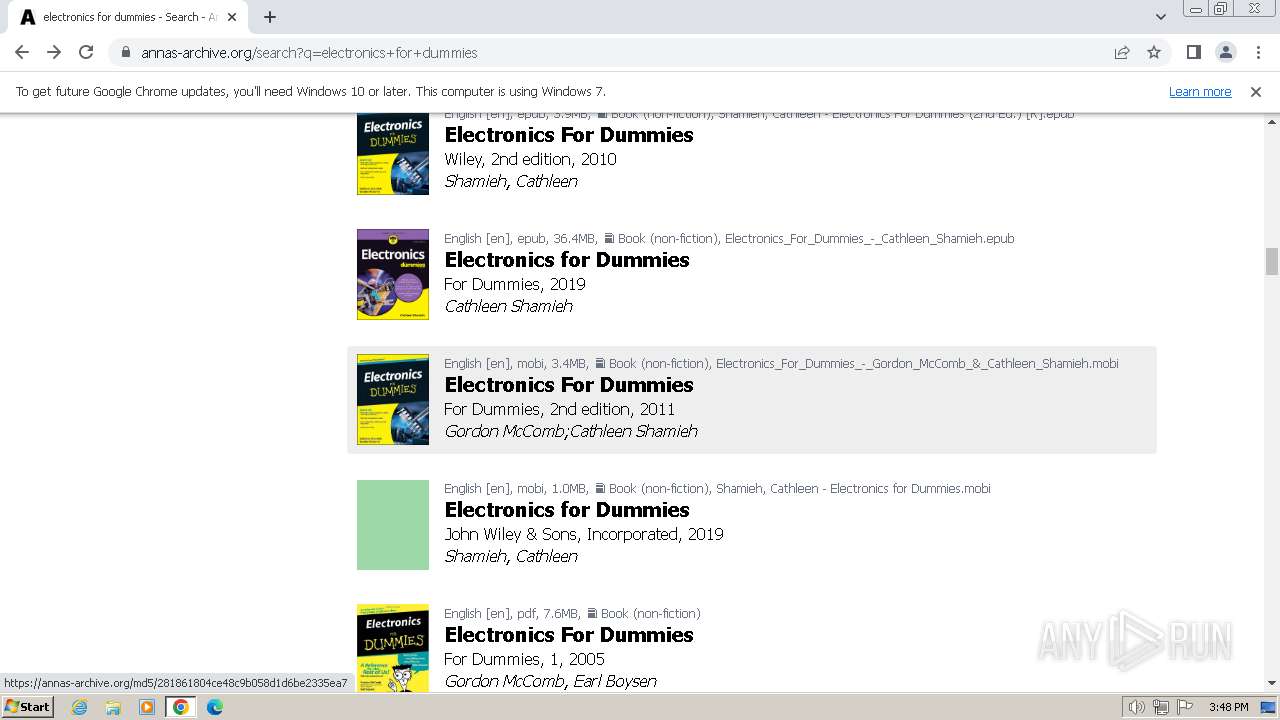Open Electronics For Dummies Wiley 2010 title
Screen dimensions: 1280x720
pos(569,135)
